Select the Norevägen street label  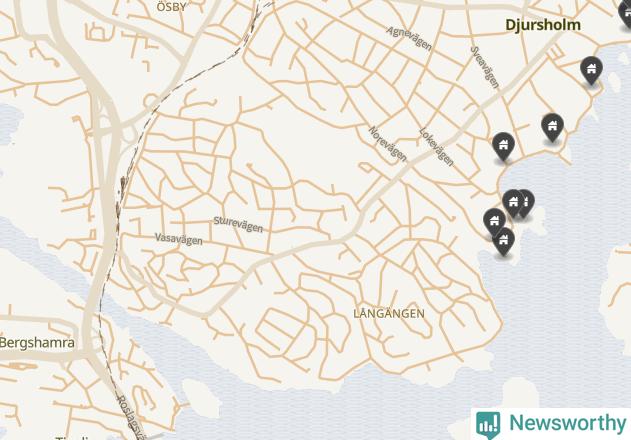388,144
